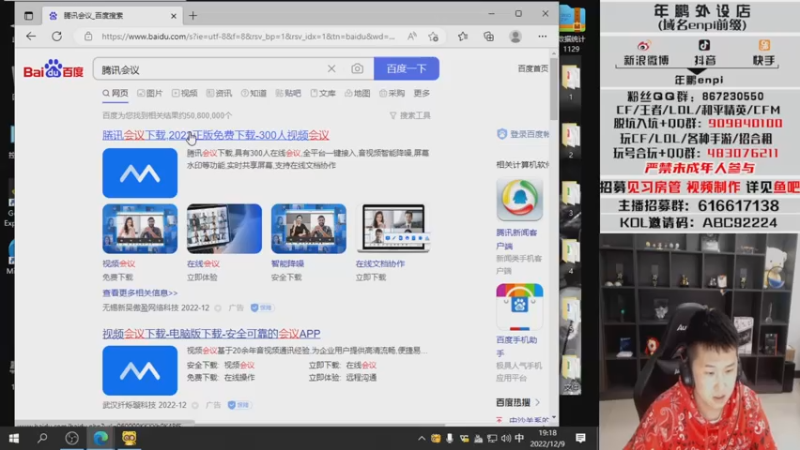The height and width of the screenshot is (450, 800).
Task: Open the volume speaker icon in the tray
Action: pos(506,438)
